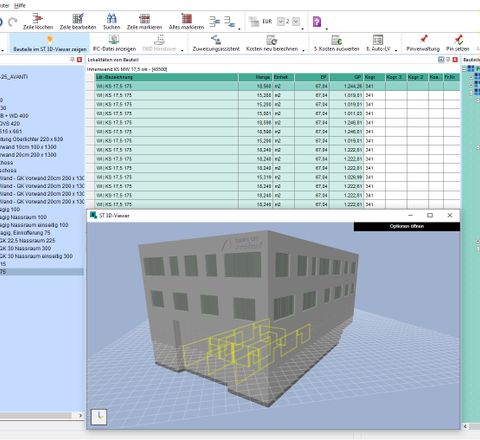Image resolution: width=480 pixels, height=440 pixels.
Task: Click the axis orientation widget in viewer
Action: tap(99, 417)
